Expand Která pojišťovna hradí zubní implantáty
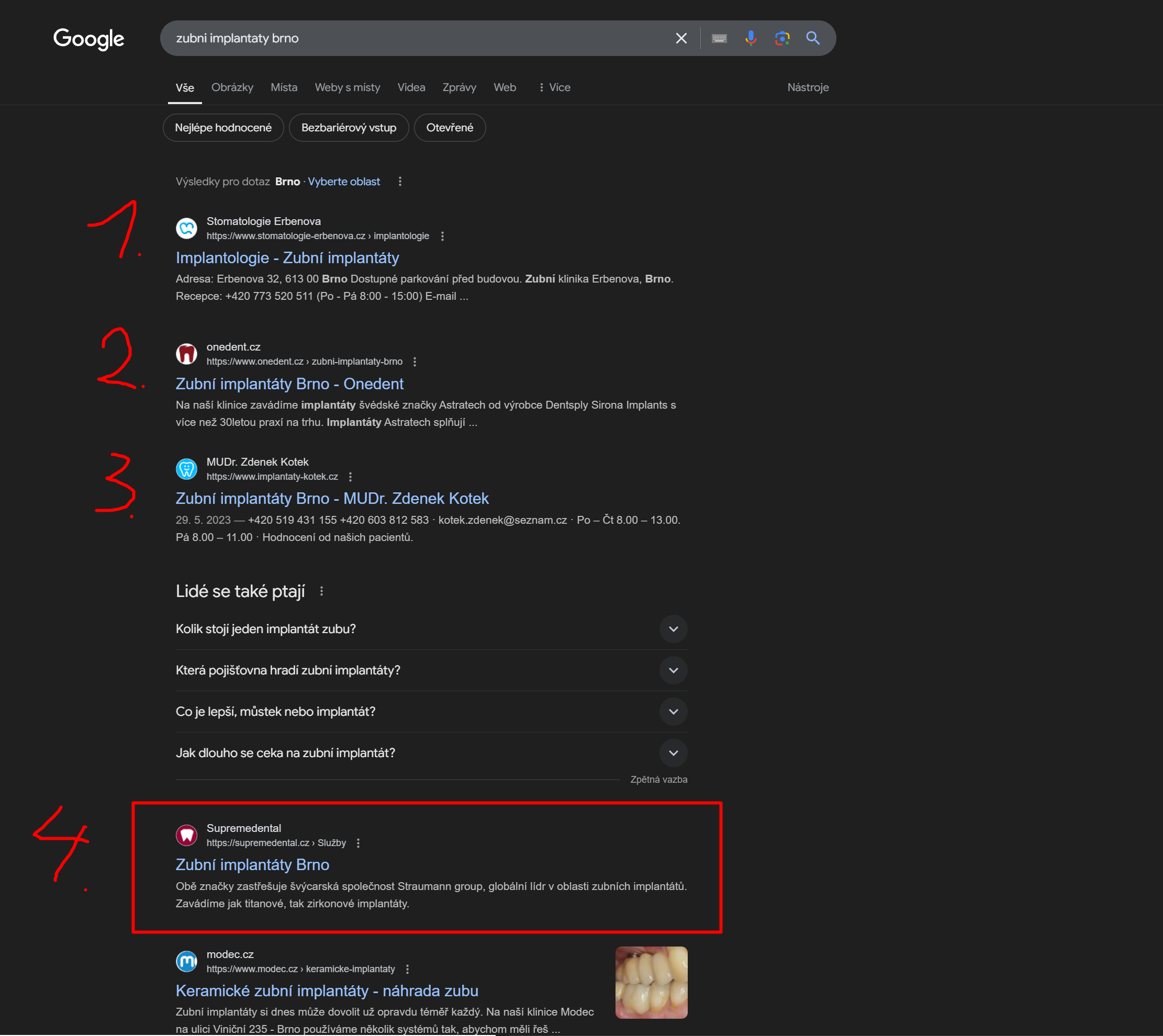The width and height of the screenshot is (1163, 1036). click(x=673, y=671)
